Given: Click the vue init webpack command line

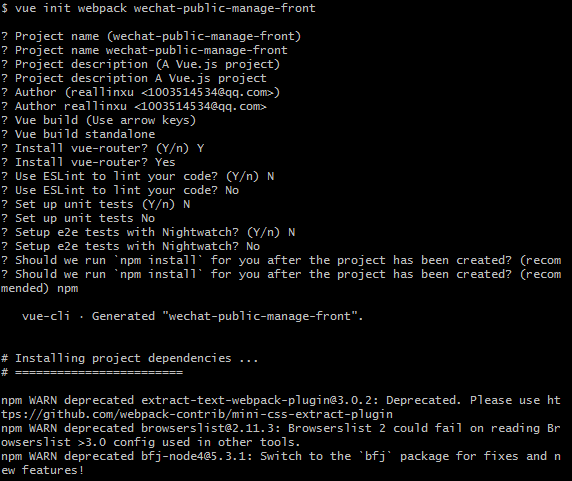Looking at the screenshot, I should (x=158, y=8).
